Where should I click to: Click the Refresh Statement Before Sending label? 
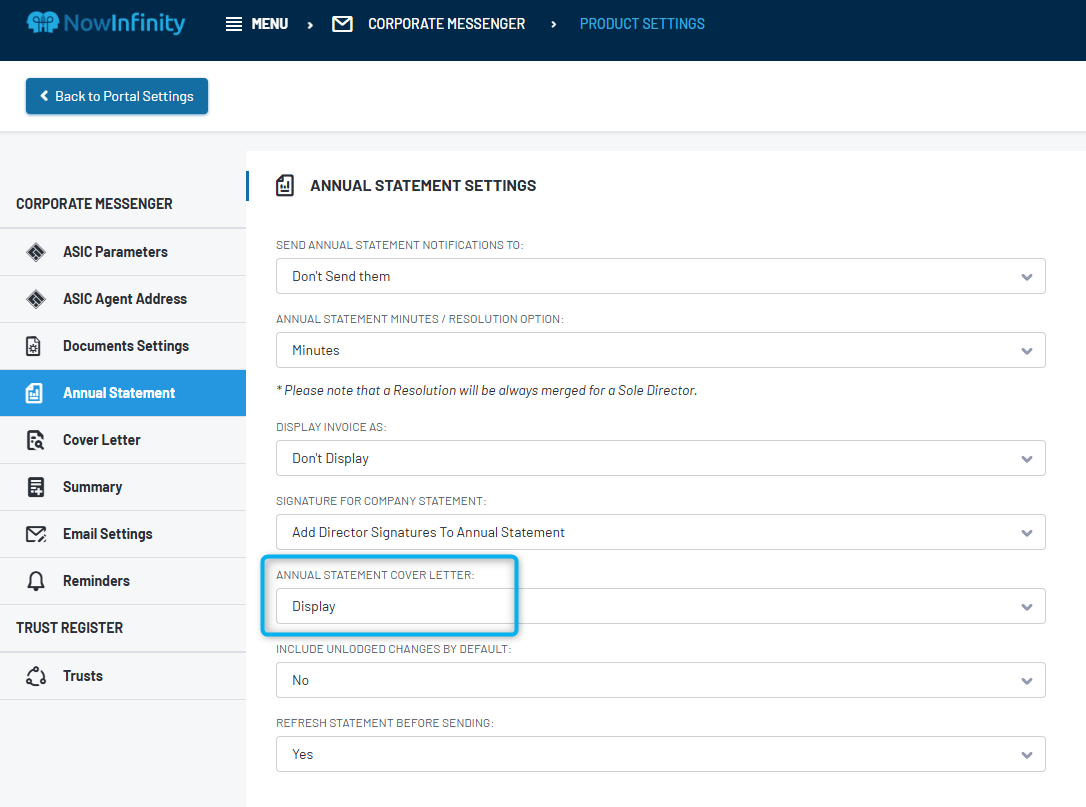pos(384,723)
